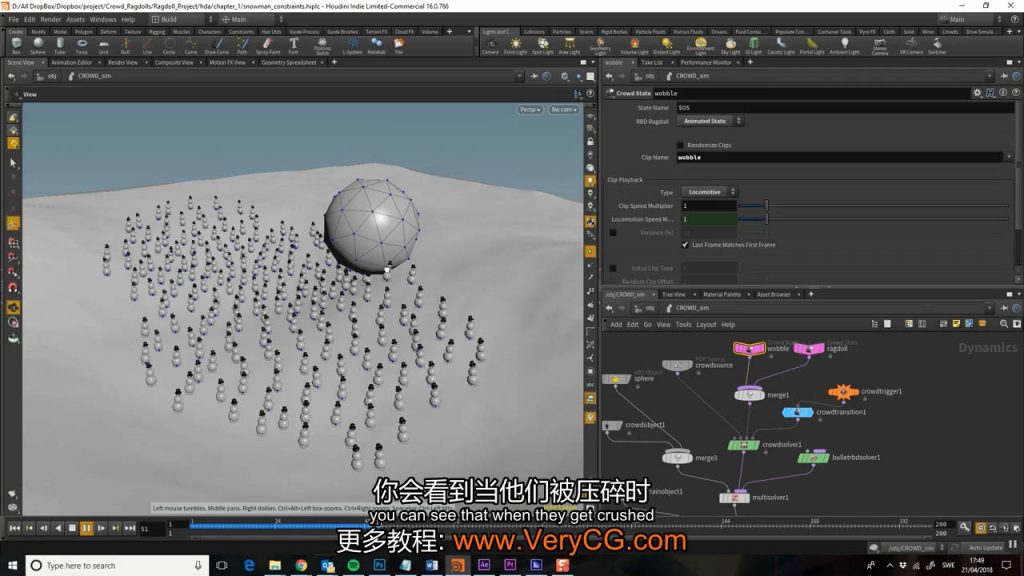Screen dimensions: 1024x576
Task: Open the Windows menu
Action: [103, 20]
